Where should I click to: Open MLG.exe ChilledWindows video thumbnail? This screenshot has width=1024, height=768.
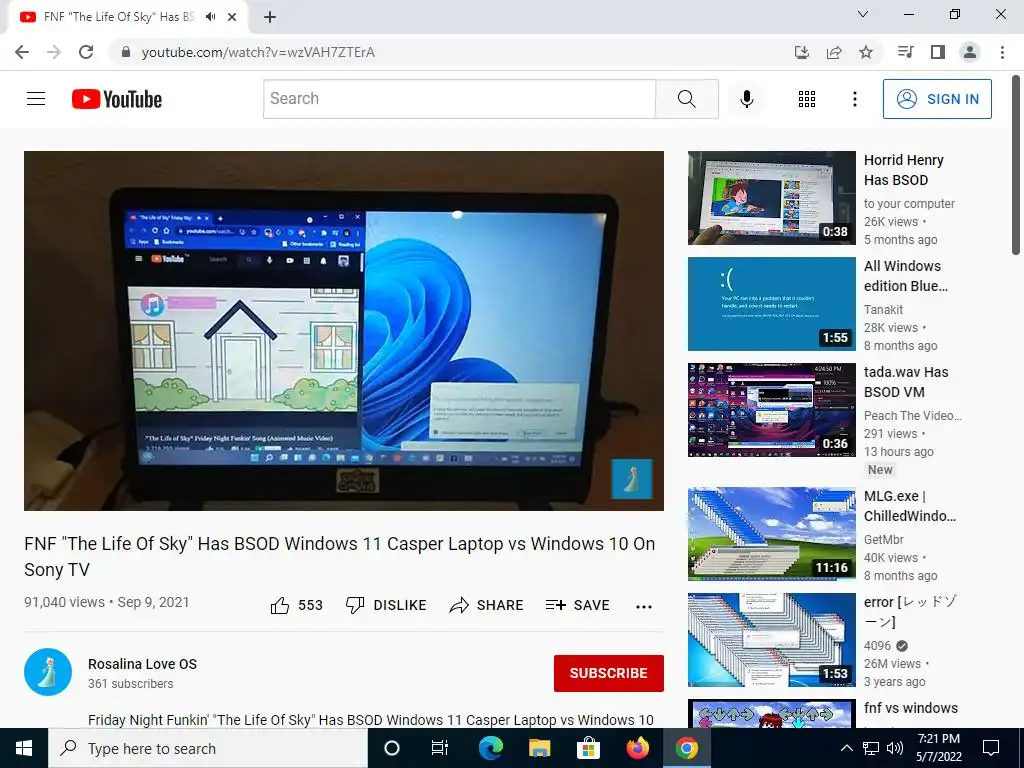pyautogui.click(x=771, y=534)
